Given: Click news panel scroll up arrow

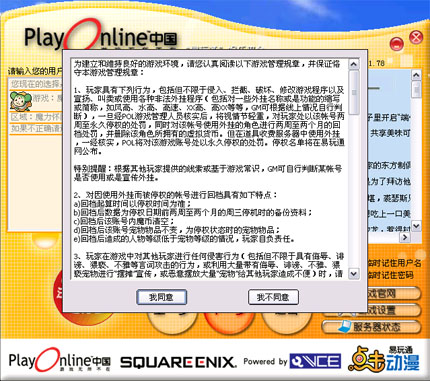Looking at the screenshot, I should [x=416, y=75].
